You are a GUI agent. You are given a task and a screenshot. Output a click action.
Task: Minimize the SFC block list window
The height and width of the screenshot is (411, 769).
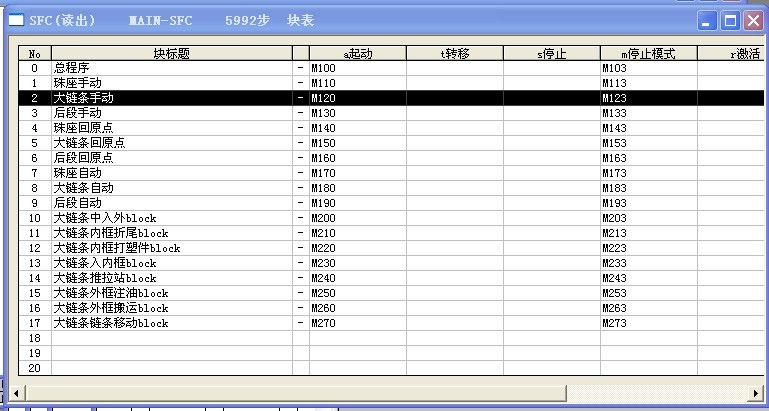point(708,20)
